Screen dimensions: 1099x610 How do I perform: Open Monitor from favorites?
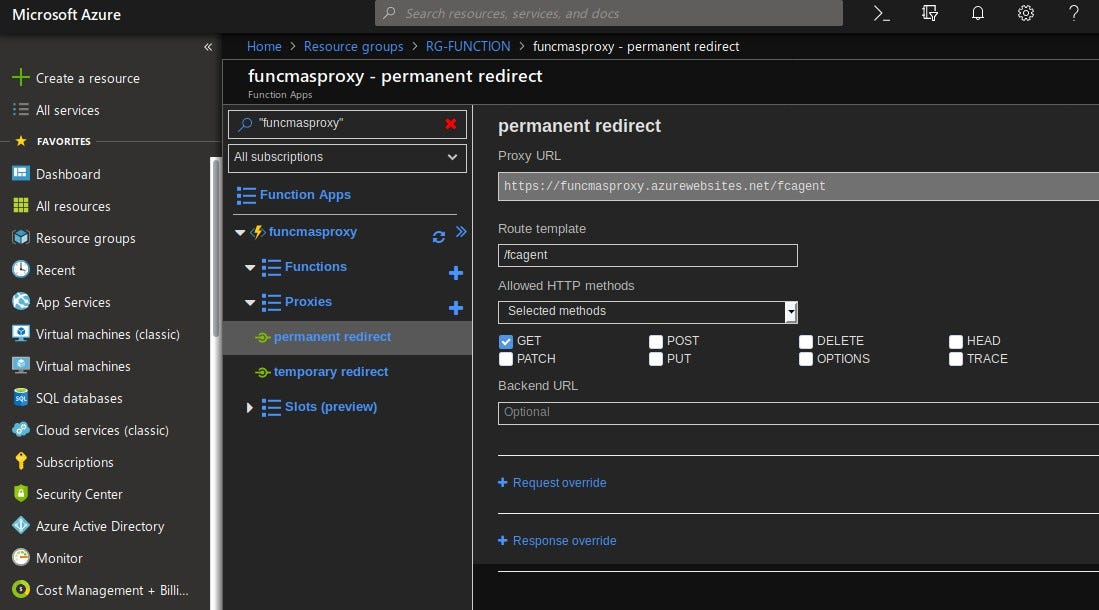[x=59, y=558]
